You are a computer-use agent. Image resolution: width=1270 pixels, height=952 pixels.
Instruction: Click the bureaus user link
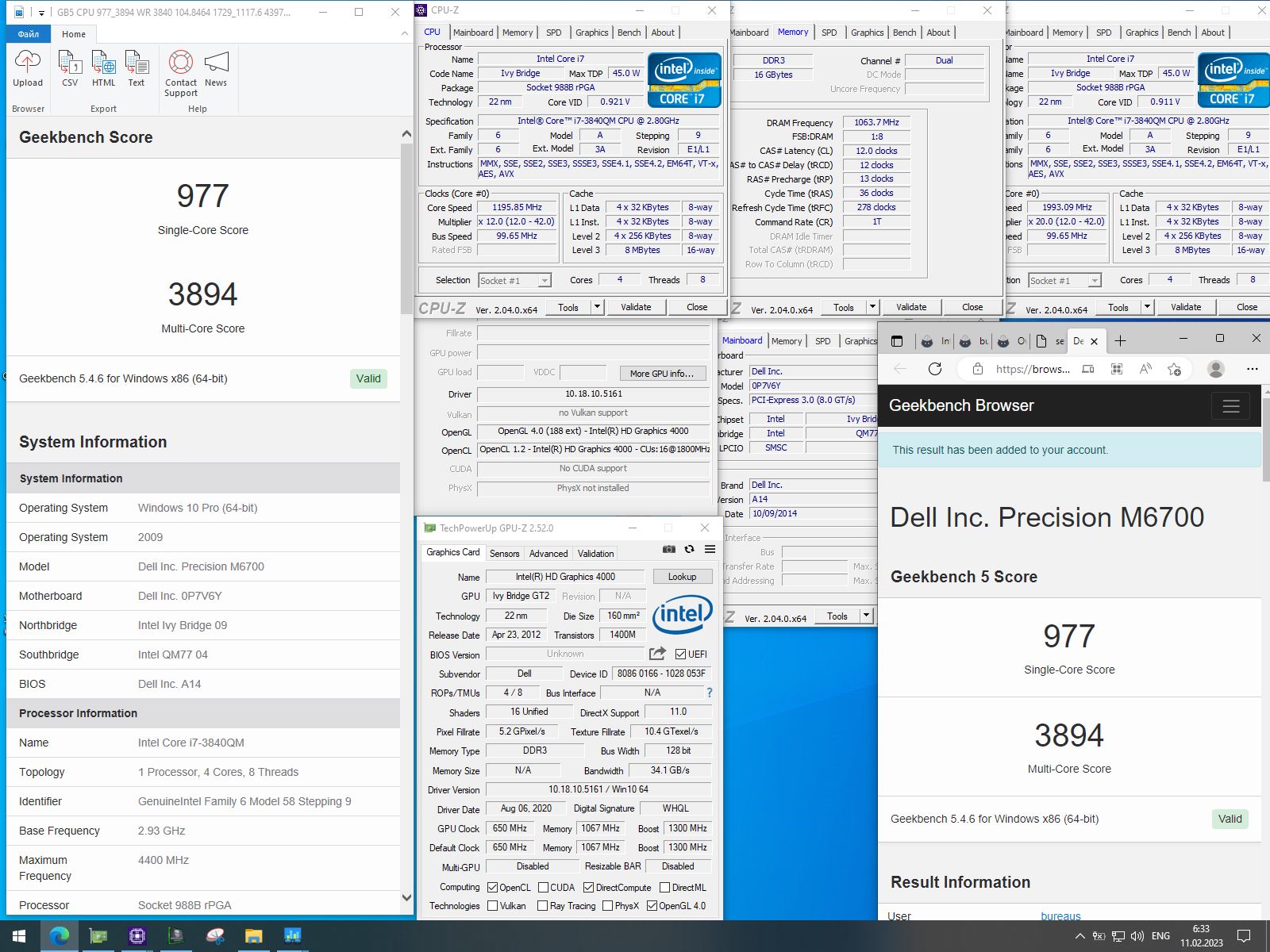(1060, 916)
